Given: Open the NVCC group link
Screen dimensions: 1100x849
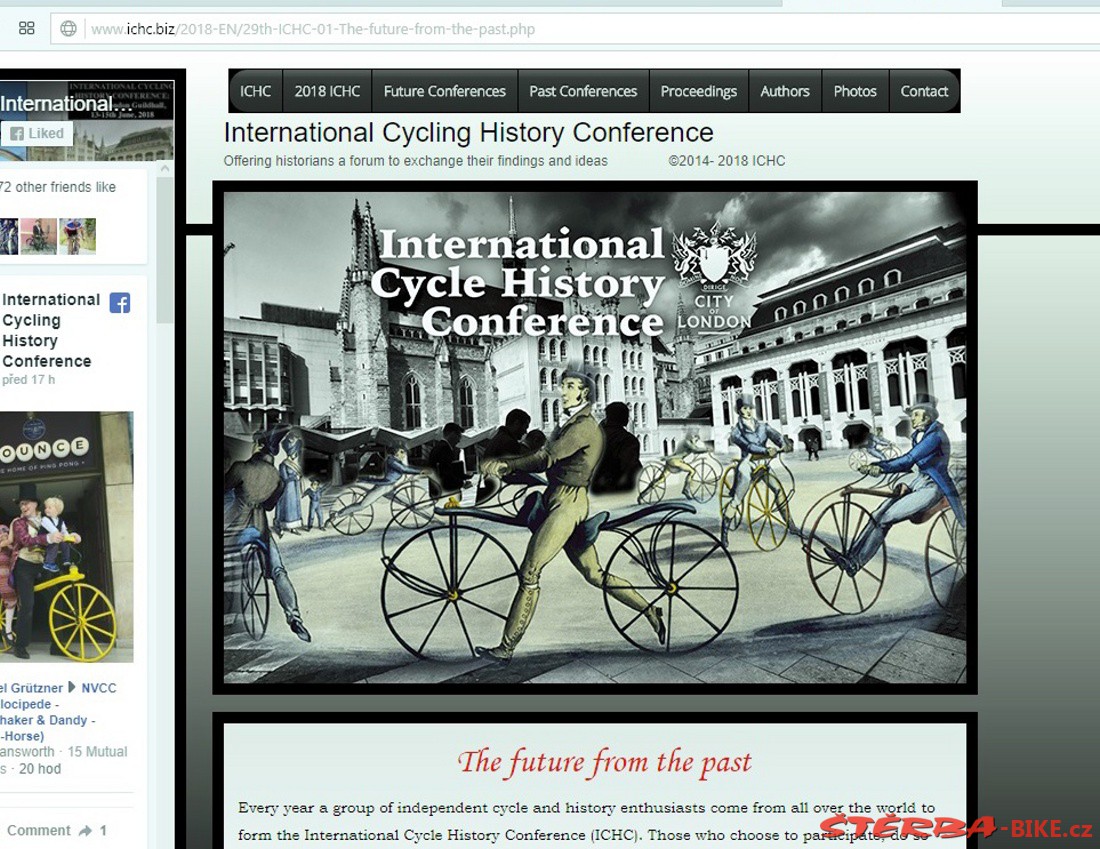Looking at the screenshot, I should [99, 688].
